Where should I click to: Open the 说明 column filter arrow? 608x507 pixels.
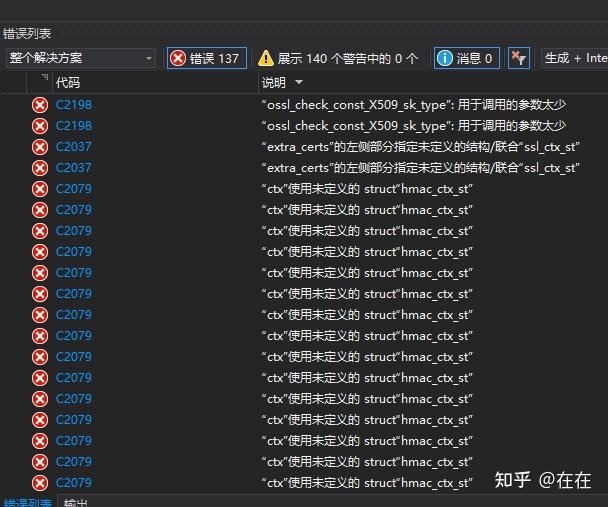299,82
